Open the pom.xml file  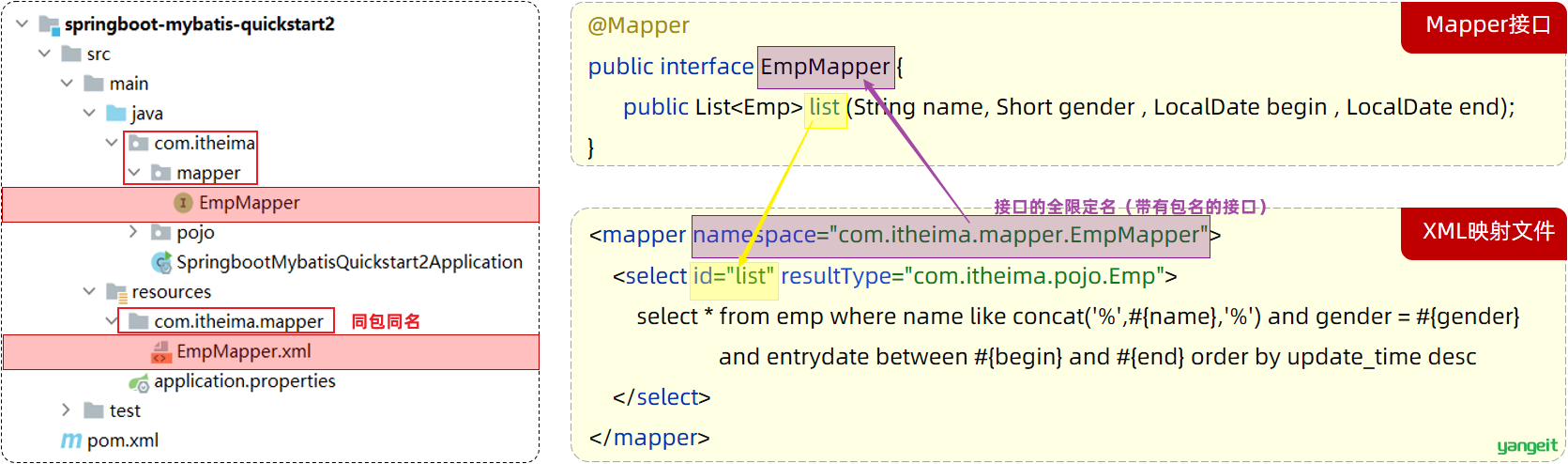(x=123, y=441)
